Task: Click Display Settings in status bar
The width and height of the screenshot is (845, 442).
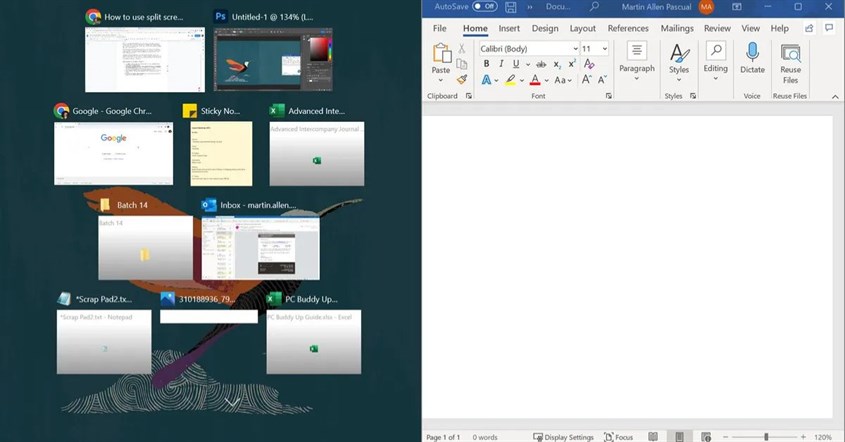Action: pos(564,437)
